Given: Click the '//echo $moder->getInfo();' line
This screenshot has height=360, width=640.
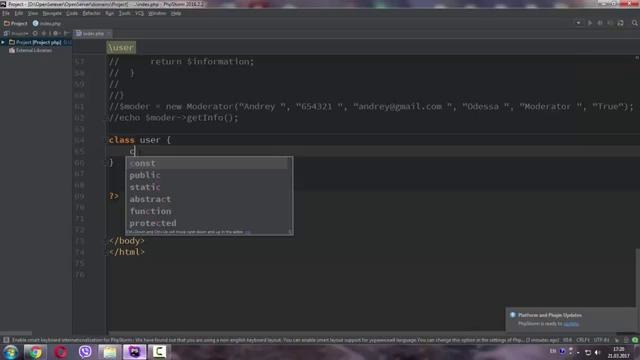Looking at the screenshot, I should (173, 118).
